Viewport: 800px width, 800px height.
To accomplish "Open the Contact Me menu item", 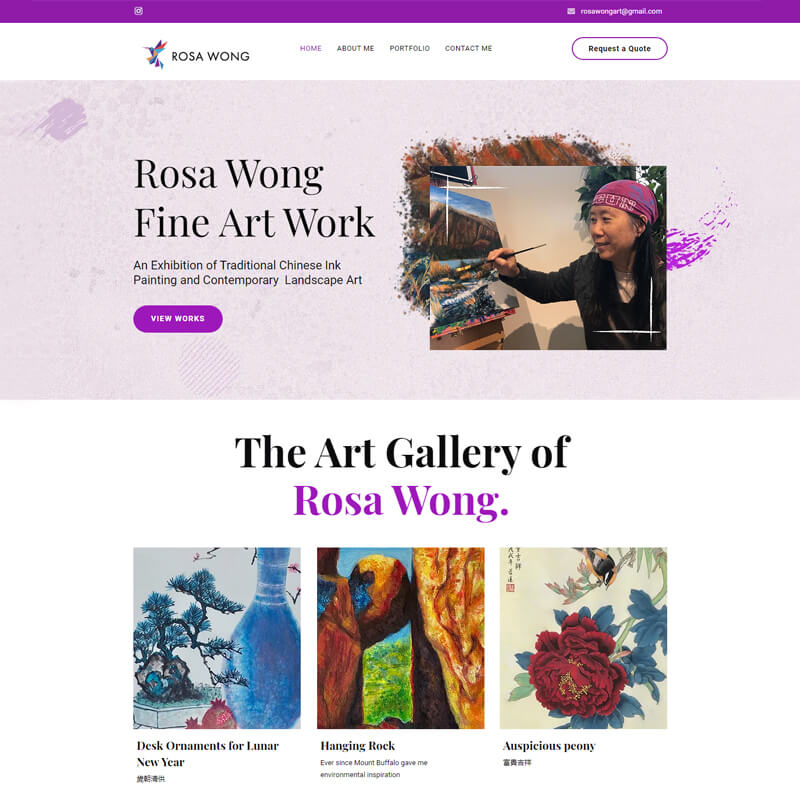I will 468,48.
